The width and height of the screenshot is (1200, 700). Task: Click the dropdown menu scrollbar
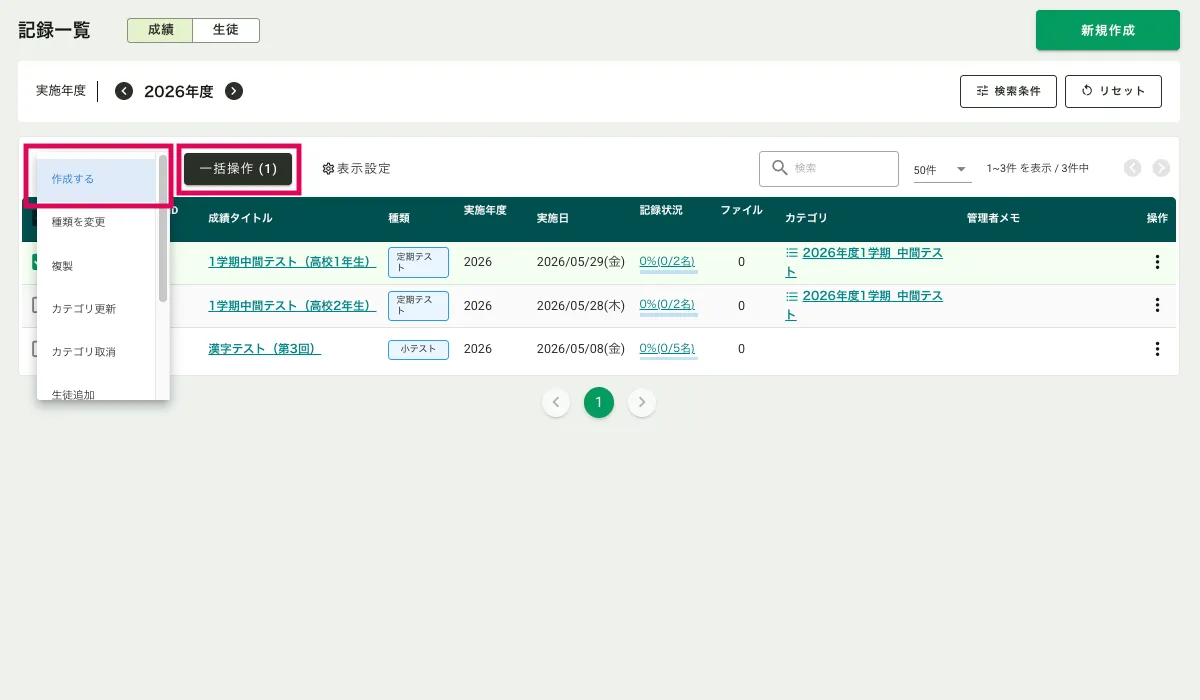(163, 230)
